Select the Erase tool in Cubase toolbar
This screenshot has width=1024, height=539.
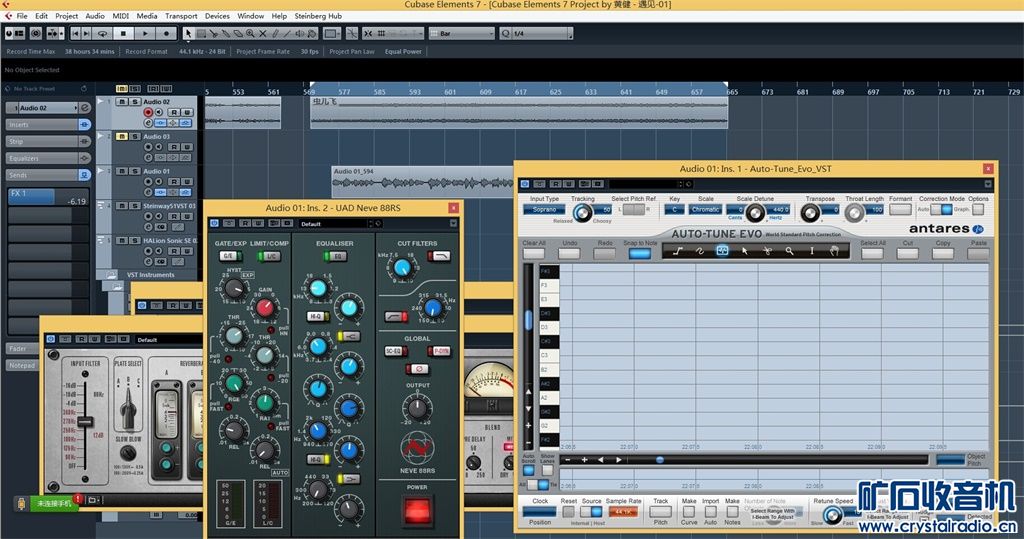click(238, 33)
